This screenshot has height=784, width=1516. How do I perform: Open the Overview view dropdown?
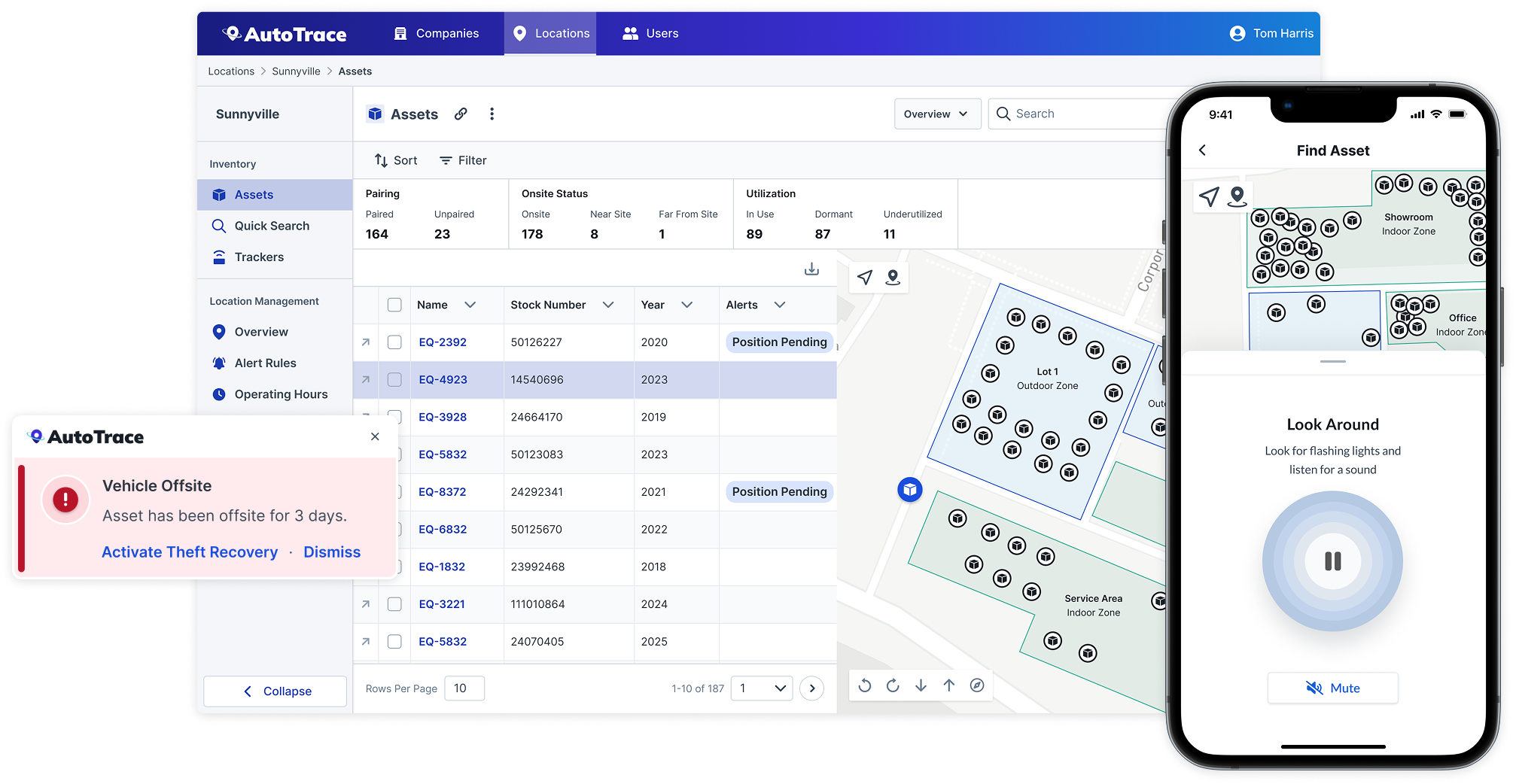point(937,114)
